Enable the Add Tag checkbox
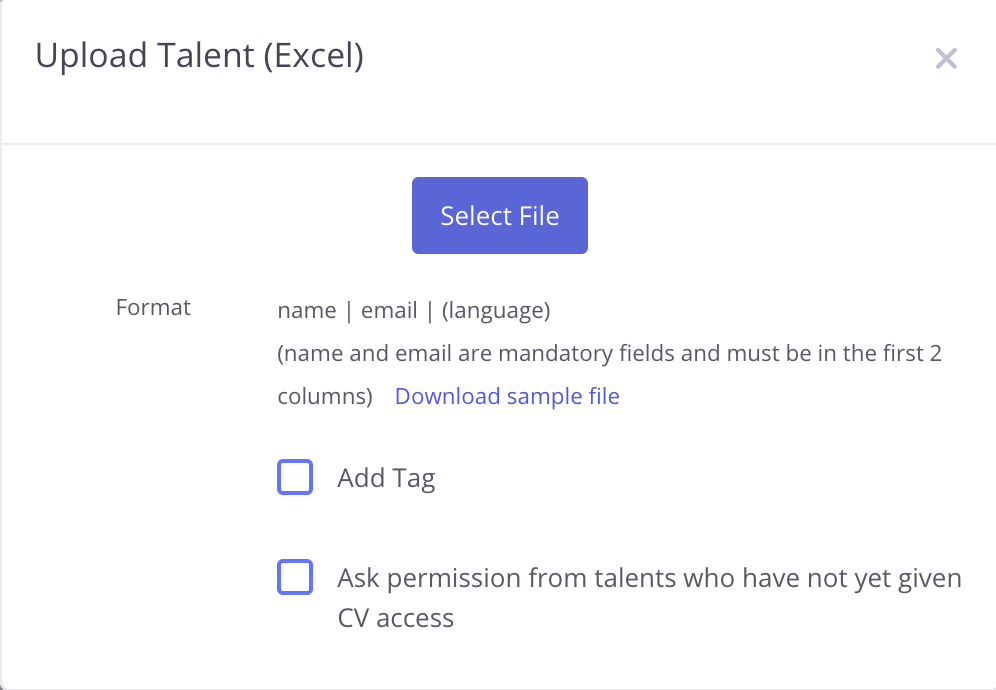 click(x=295, y=478)
